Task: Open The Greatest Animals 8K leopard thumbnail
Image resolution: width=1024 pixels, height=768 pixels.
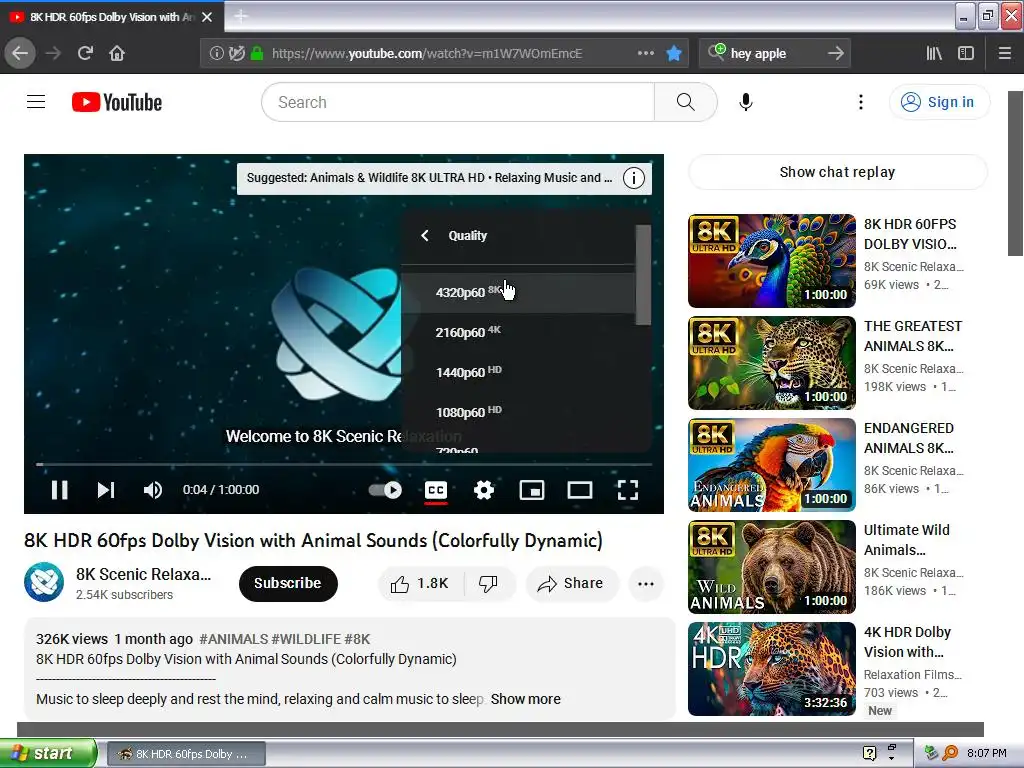Action: coord(771,362)
